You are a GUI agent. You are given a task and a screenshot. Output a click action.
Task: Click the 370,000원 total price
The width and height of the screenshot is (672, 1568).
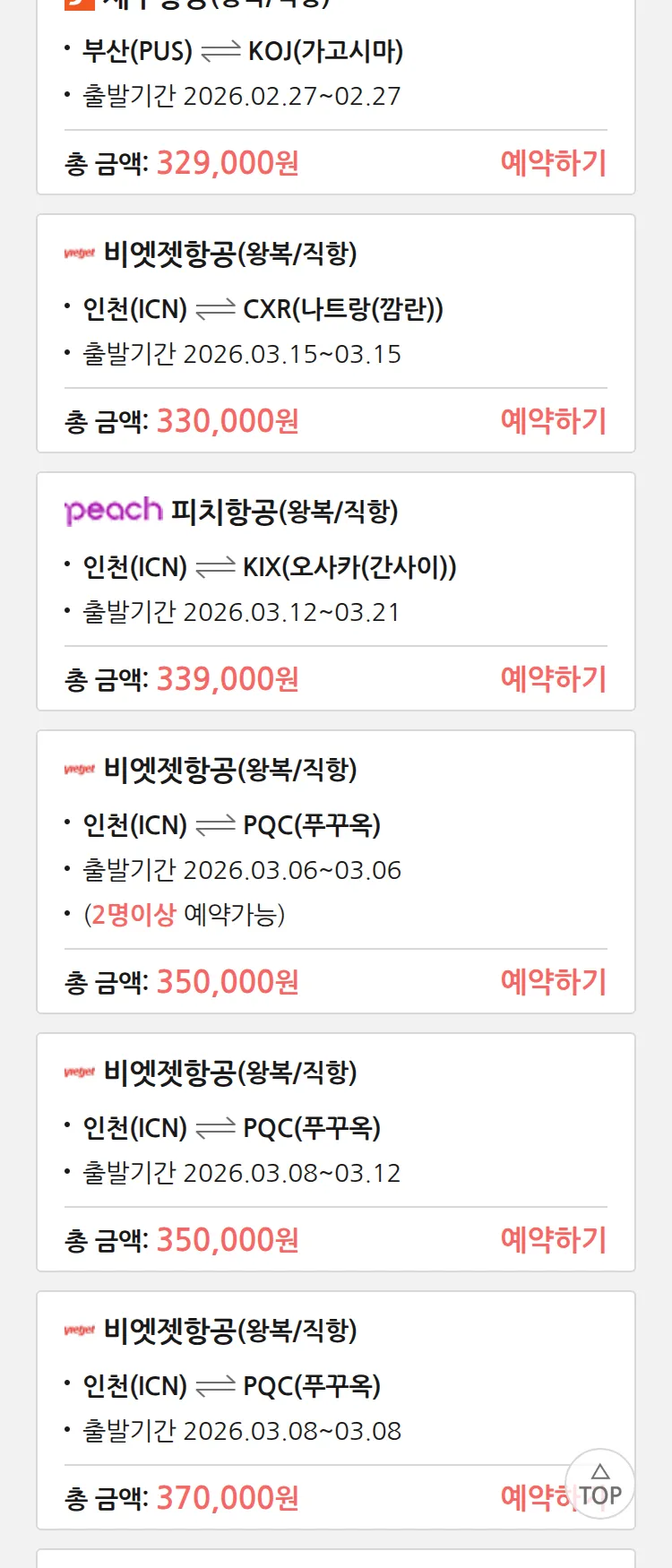tap(228, 1497)
